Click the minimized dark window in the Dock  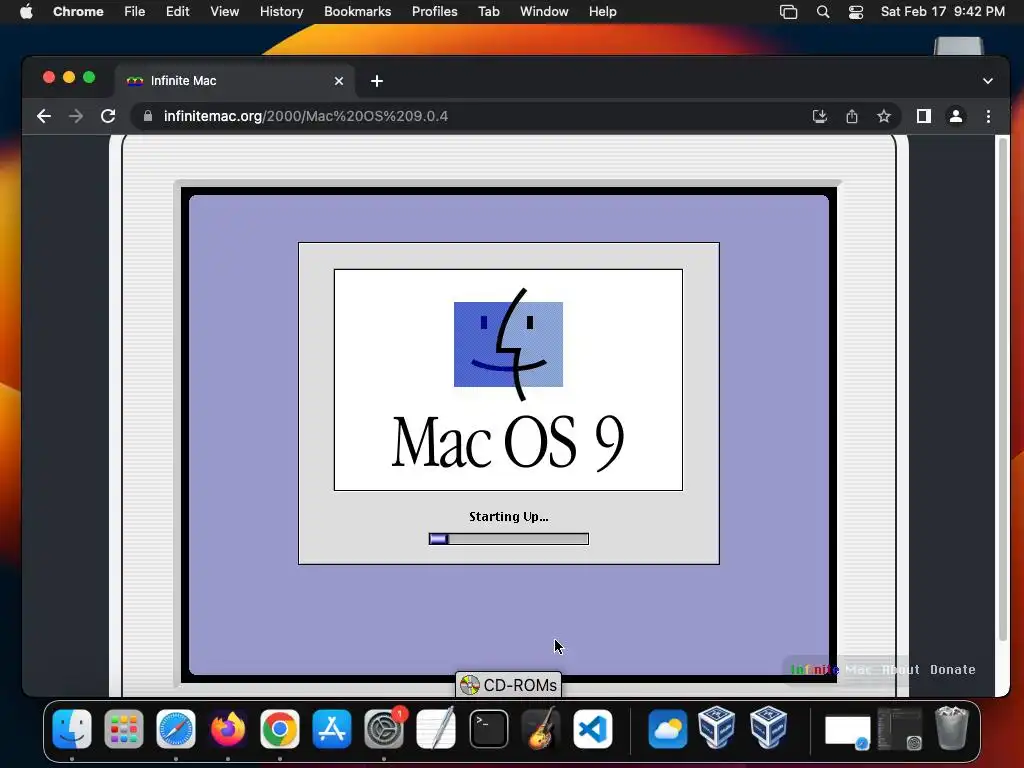click(899, 729)
